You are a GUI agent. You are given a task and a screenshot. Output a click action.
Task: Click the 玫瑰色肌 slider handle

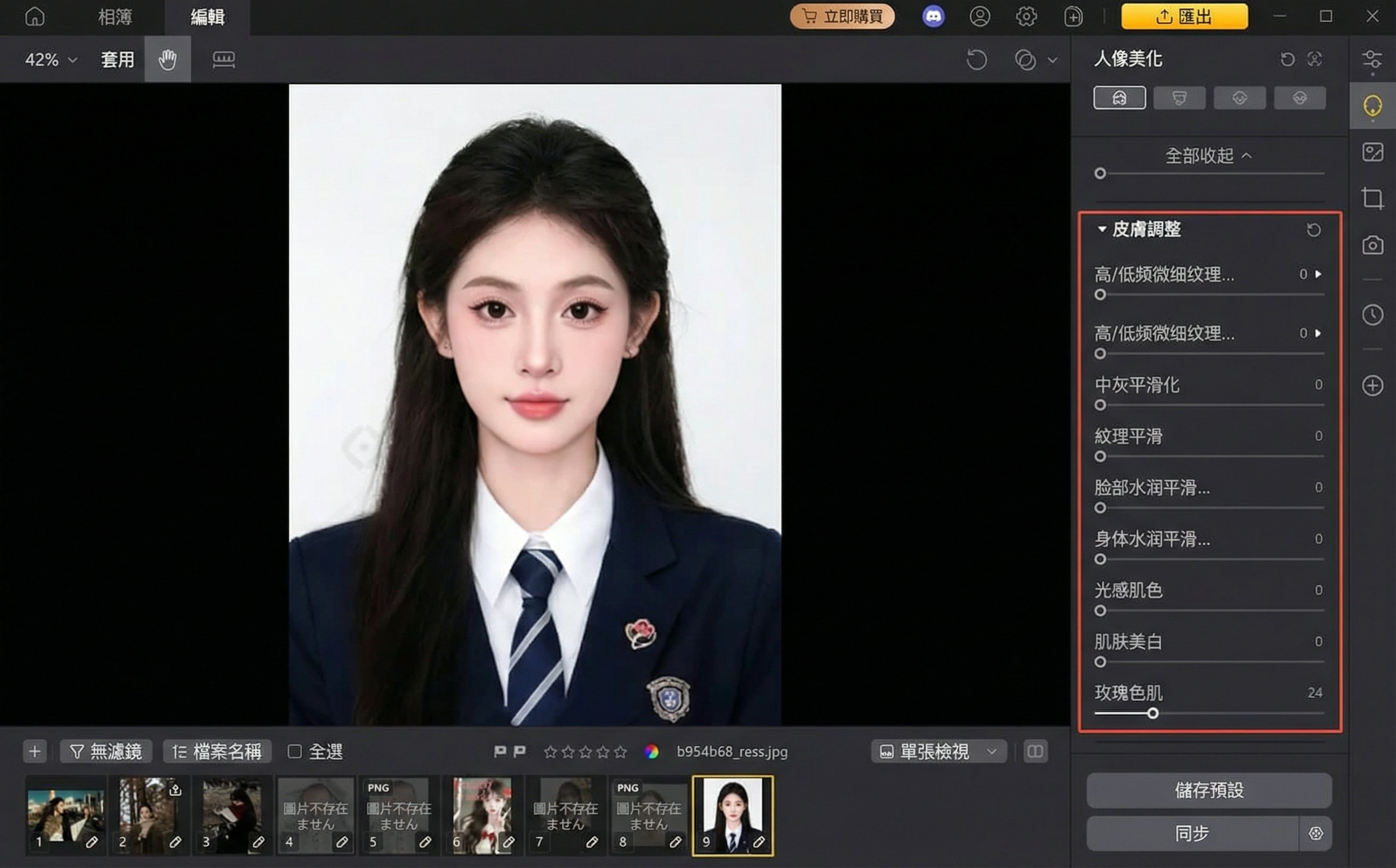coord(1152,714)
